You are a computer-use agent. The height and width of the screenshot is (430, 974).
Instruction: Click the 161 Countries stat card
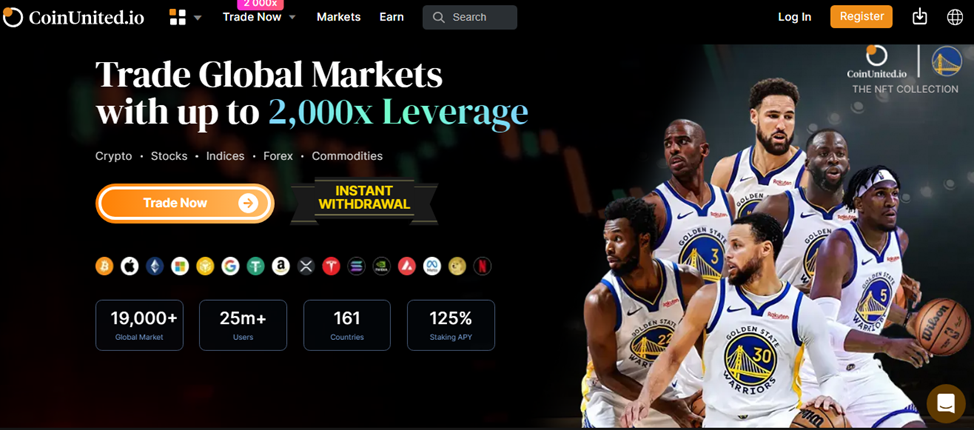point(347,325)
